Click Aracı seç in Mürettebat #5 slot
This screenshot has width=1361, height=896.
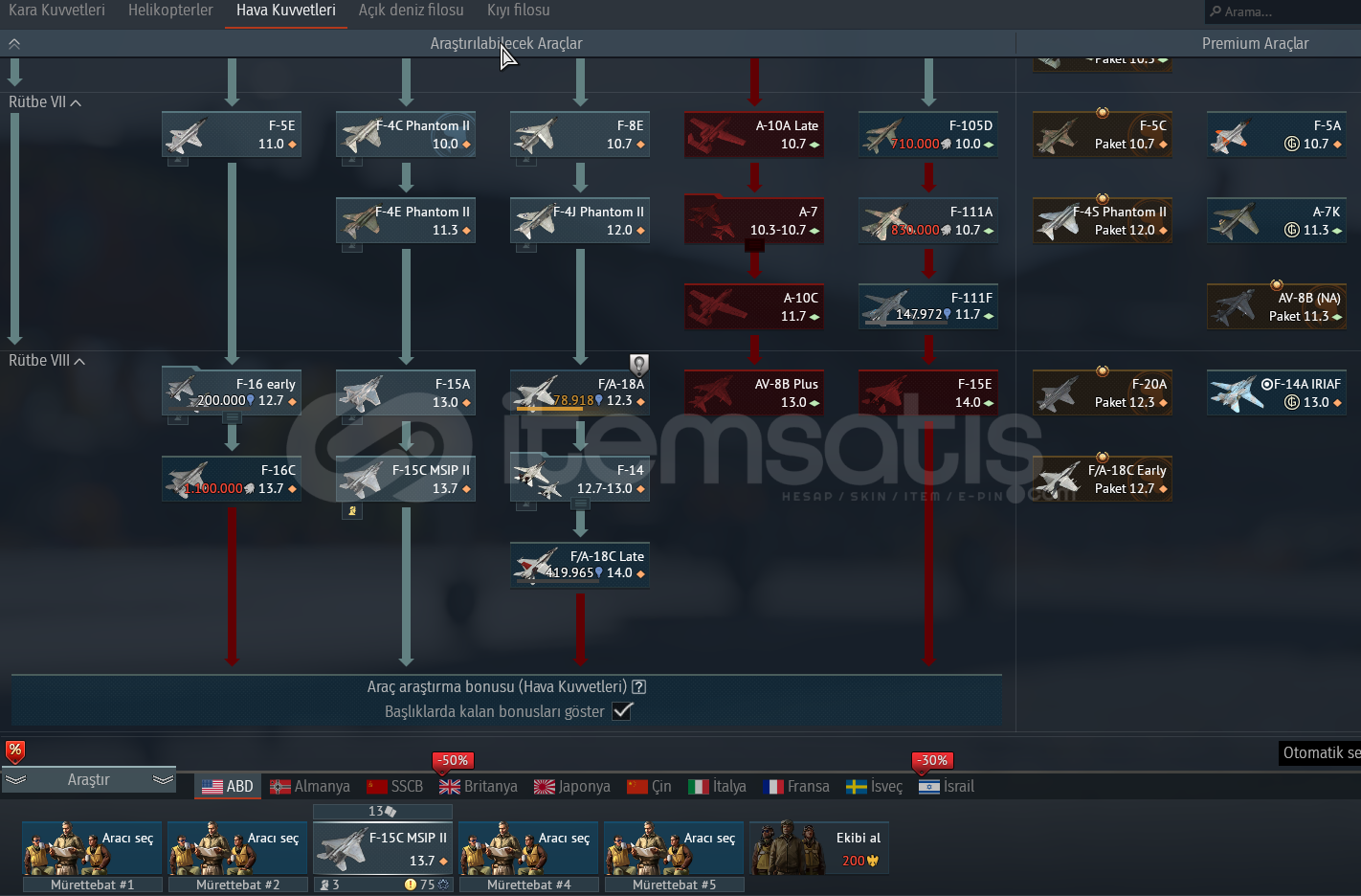point(675,848)
